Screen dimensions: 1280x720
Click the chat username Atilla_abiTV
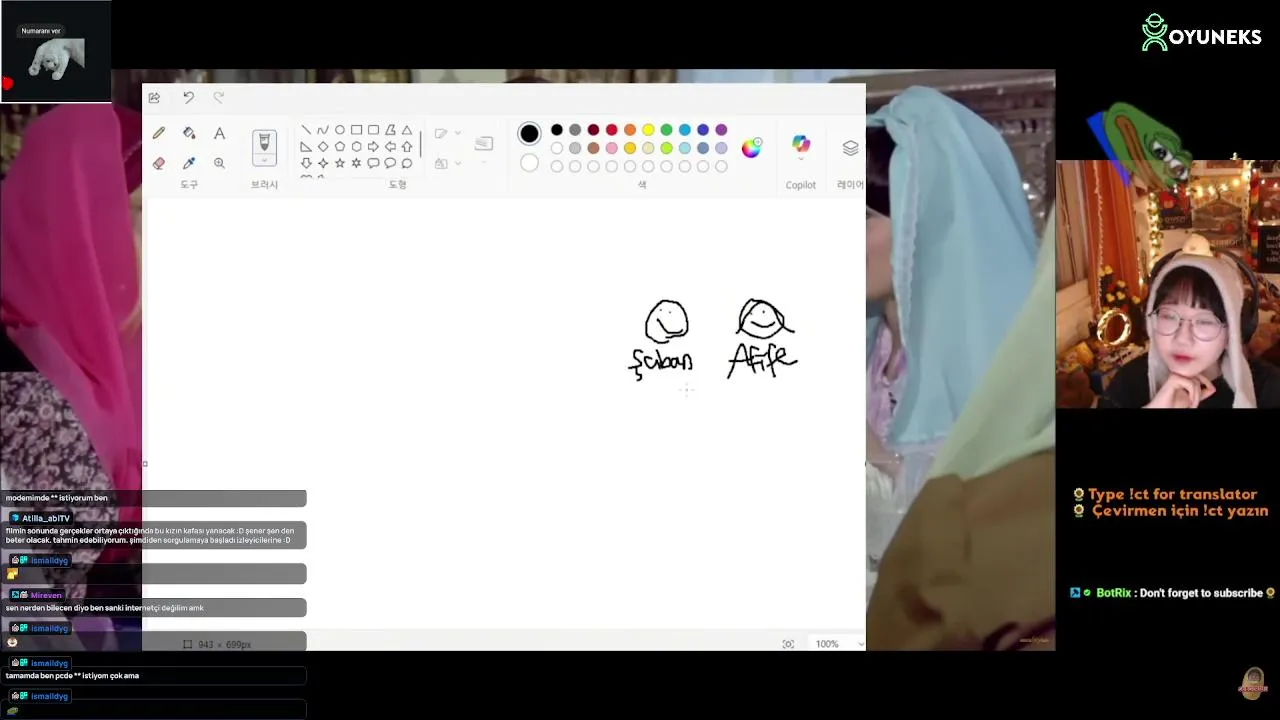pos(46,518)
